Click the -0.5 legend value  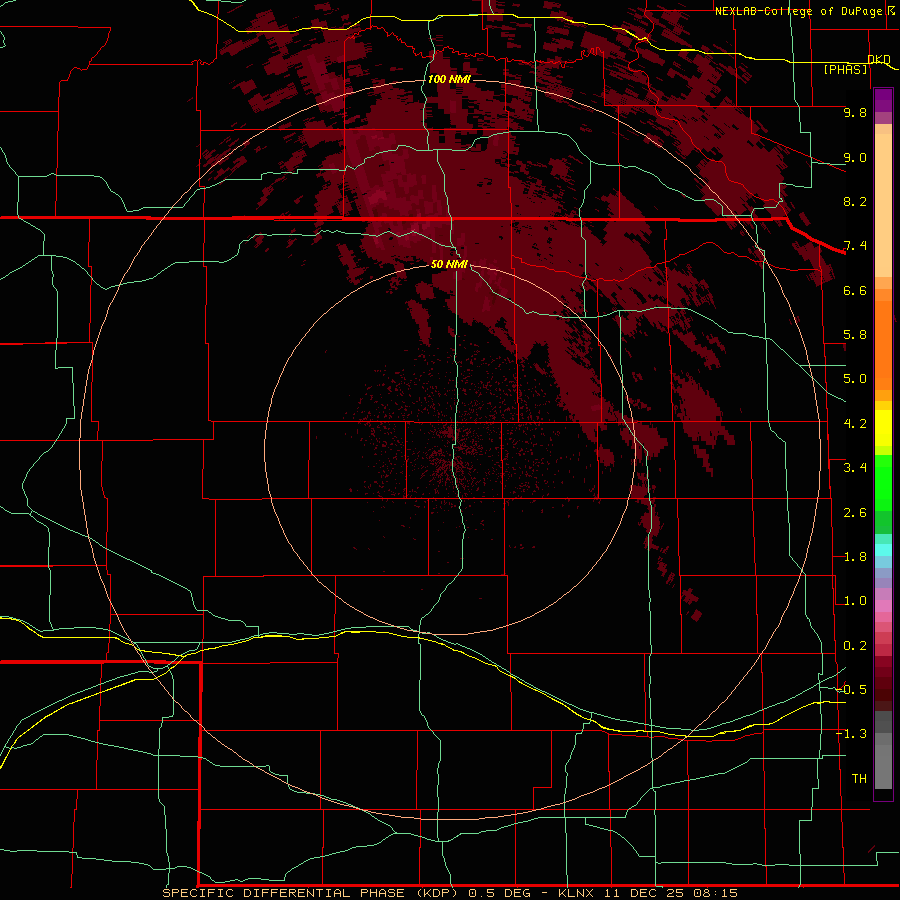[852, 690]
